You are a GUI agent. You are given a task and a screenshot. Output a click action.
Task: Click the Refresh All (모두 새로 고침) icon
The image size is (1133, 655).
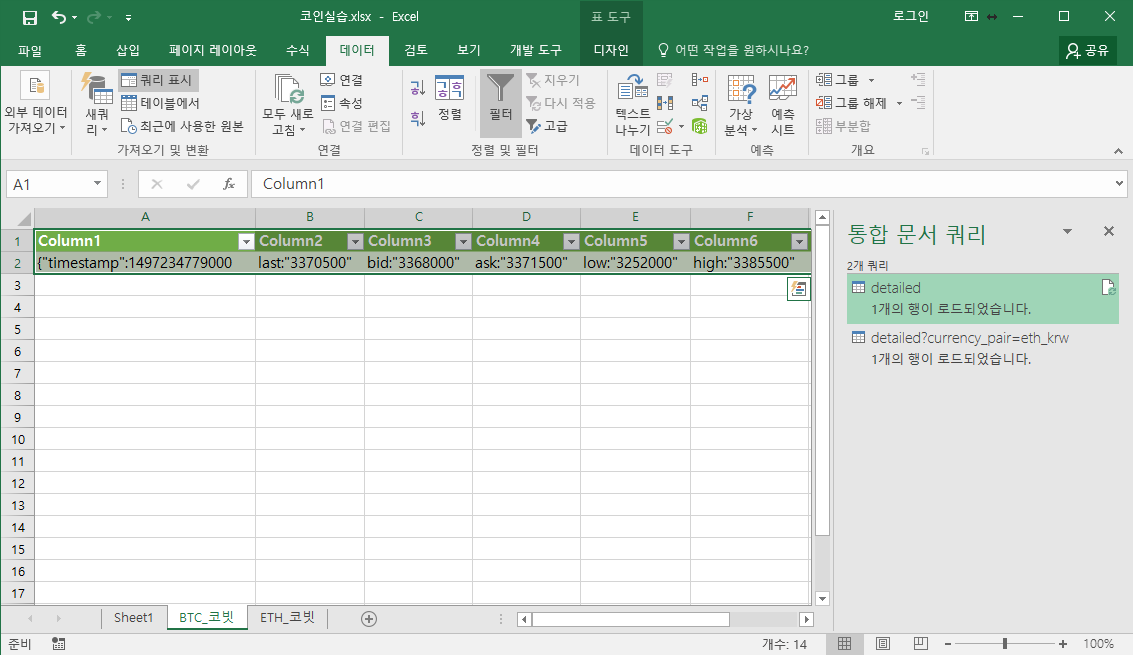[288, 90]
